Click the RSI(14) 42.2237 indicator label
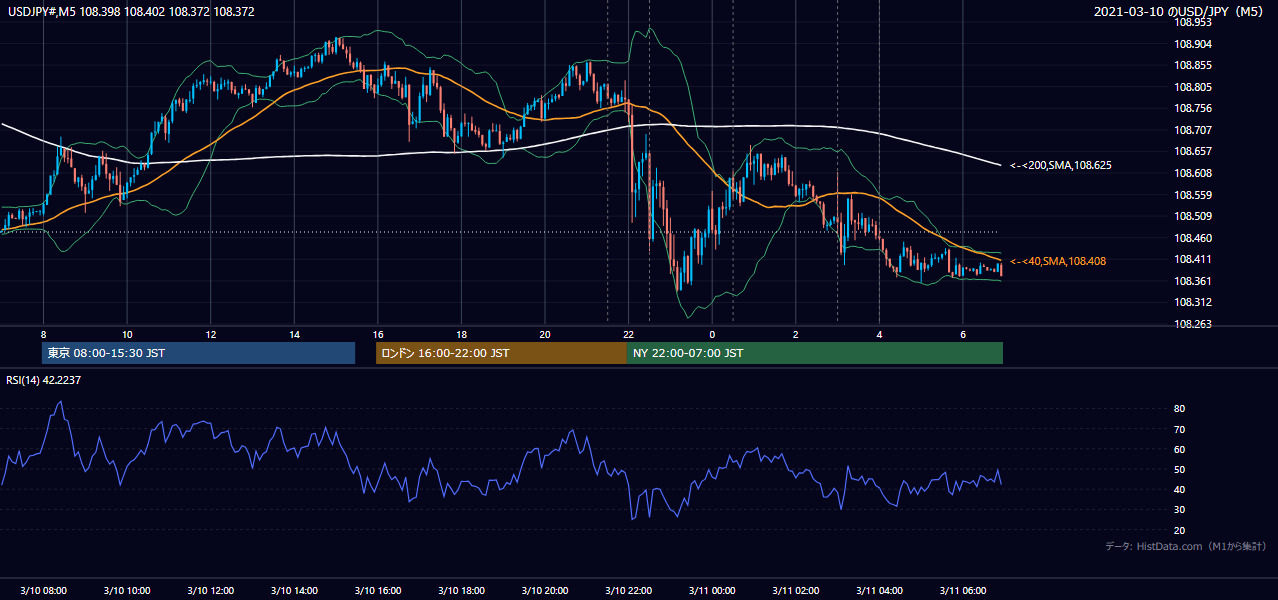Viewport: 1278px width, 600px height. (x=44, y=380)
